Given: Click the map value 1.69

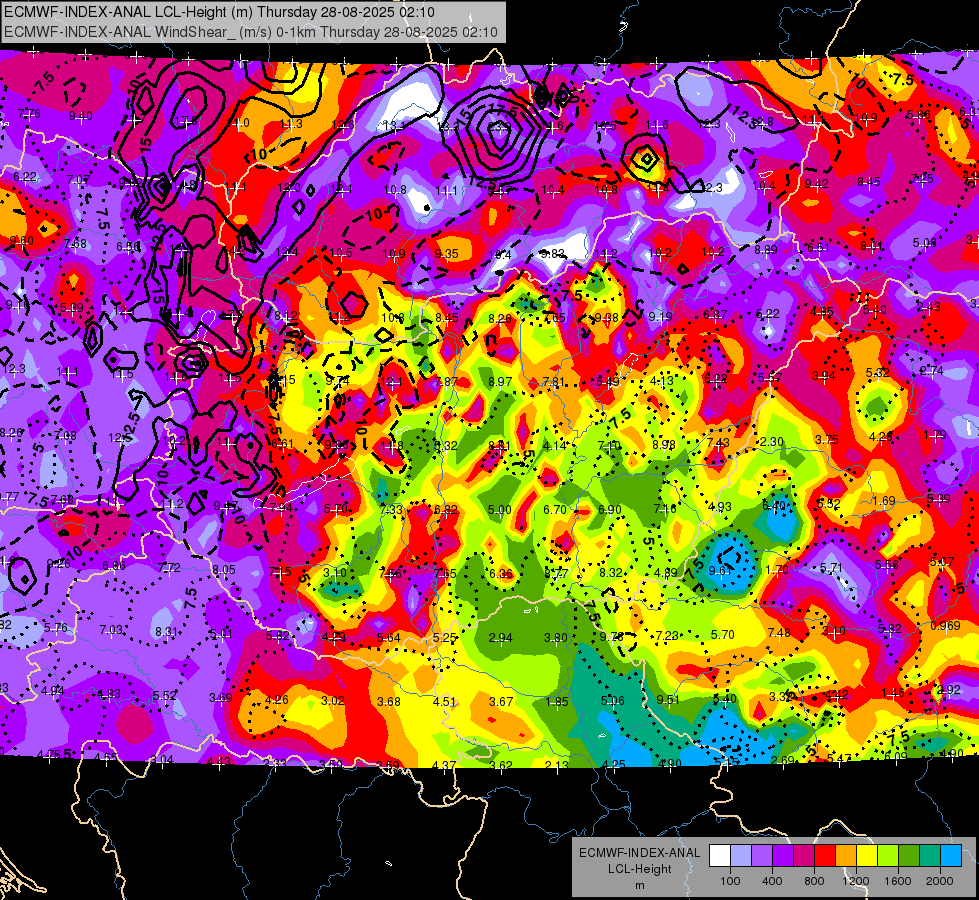Looking at the screenshot, I should click(884, 500).
